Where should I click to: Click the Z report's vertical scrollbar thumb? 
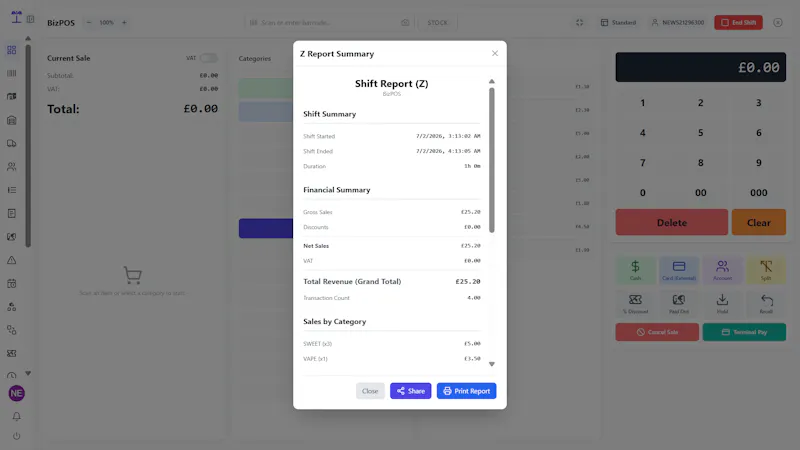[492, 160]
